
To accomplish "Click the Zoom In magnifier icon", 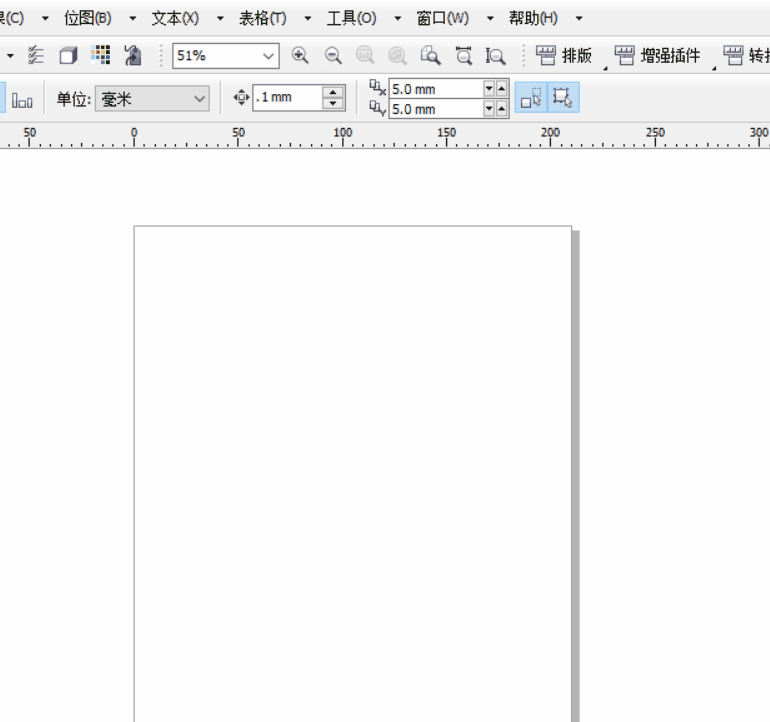I will tap(299, 56).
